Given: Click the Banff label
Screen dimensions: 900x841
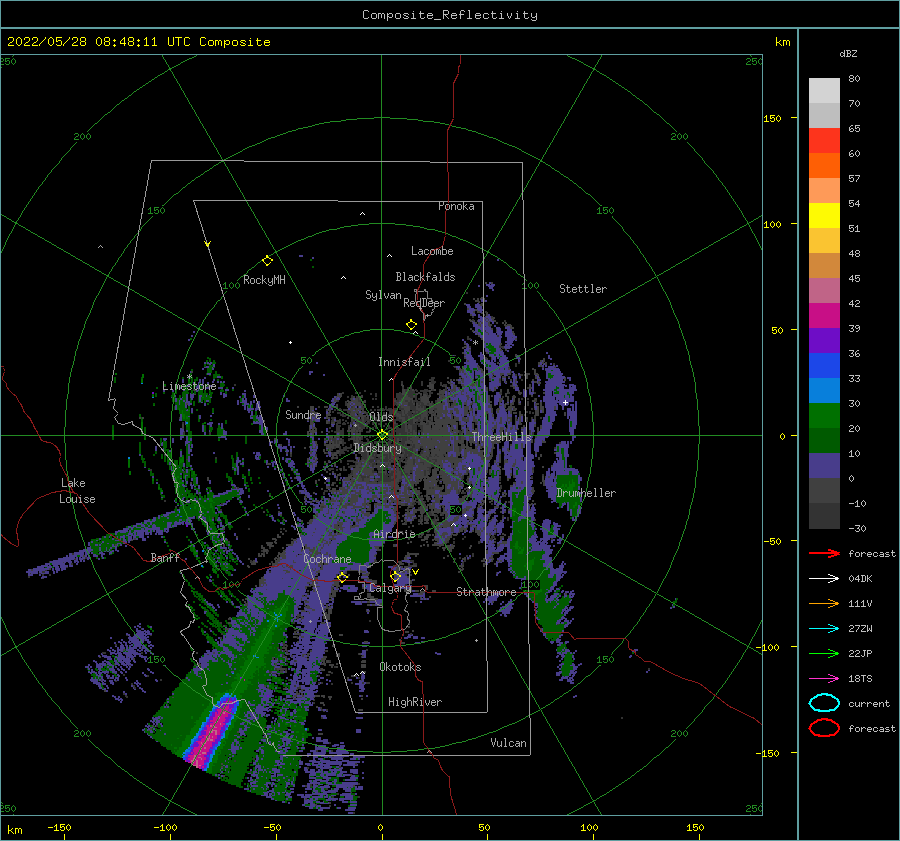Looking at the screenshot, I should coord(165,557).
